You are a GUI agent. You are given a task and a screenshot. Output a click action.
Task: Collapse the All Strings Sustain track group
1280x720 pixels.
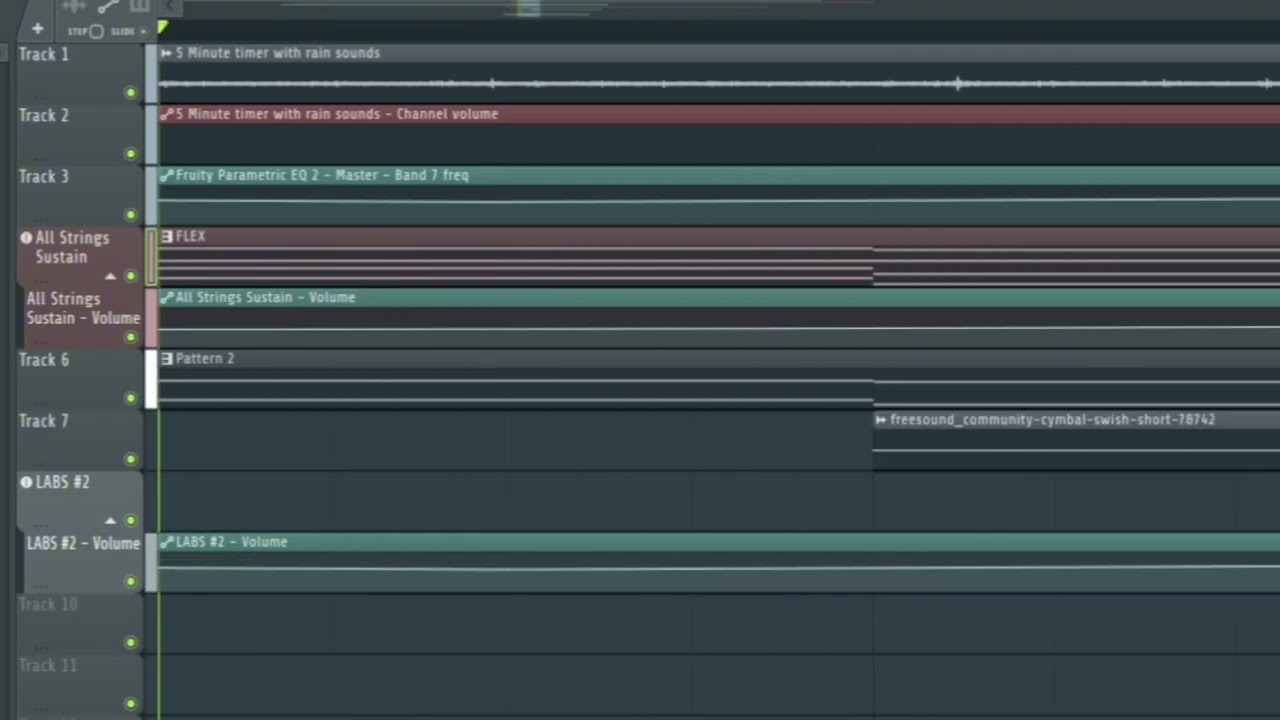pyautogui.click(x=110, y=276)
